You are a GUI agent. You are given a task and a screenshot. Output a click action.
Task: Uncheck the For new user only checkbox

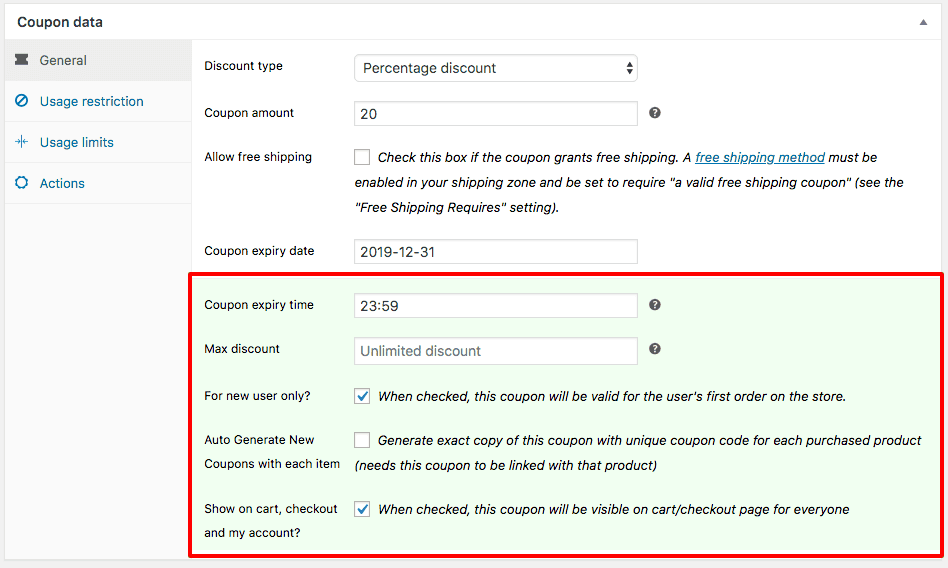tap(362, 396)
